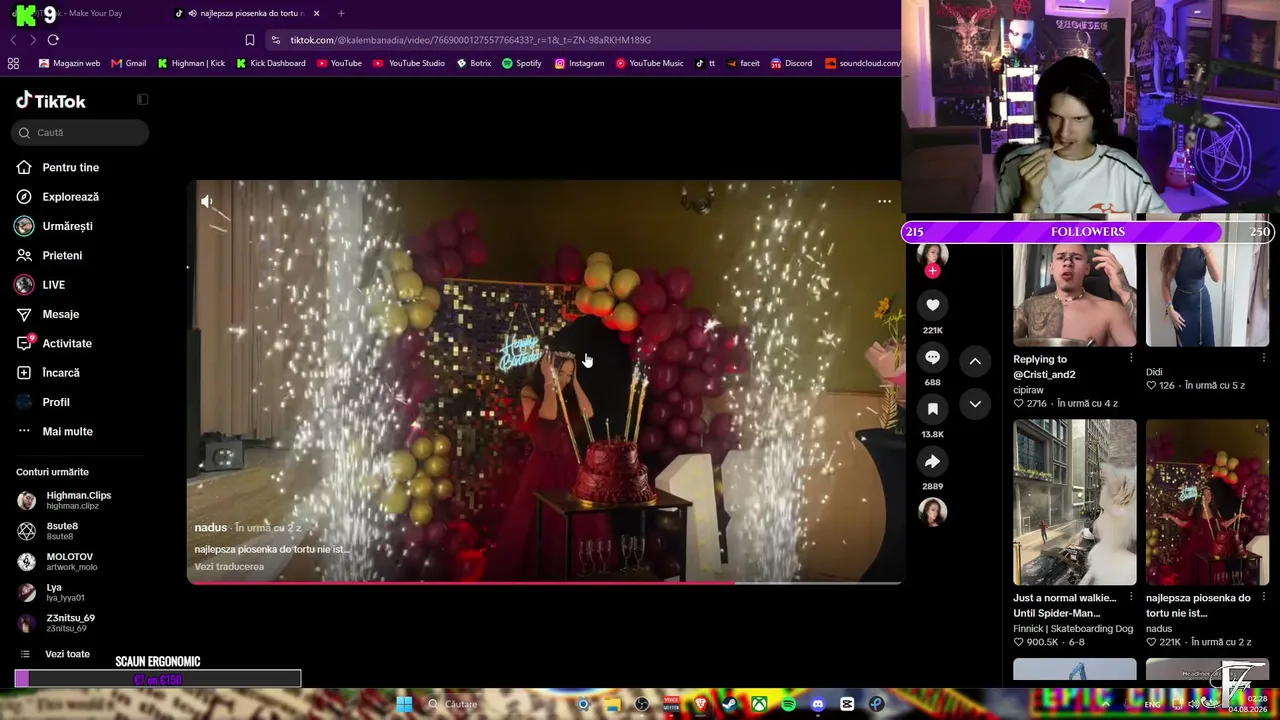Open options for Replying to @Cristi_and2 card

(1131, 358)
